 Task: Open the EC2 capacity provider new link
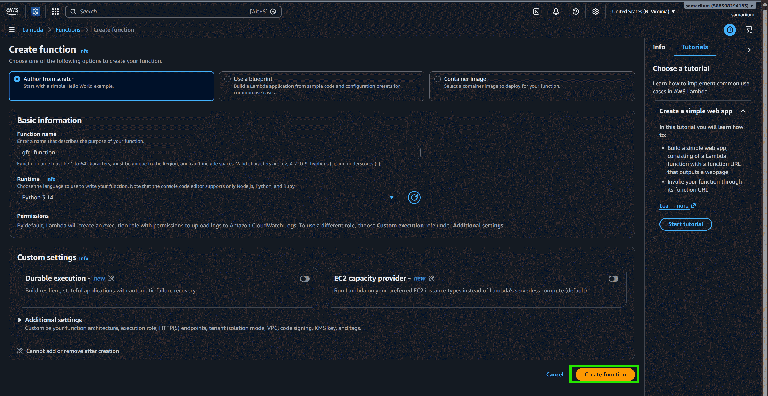coord(424,278)
